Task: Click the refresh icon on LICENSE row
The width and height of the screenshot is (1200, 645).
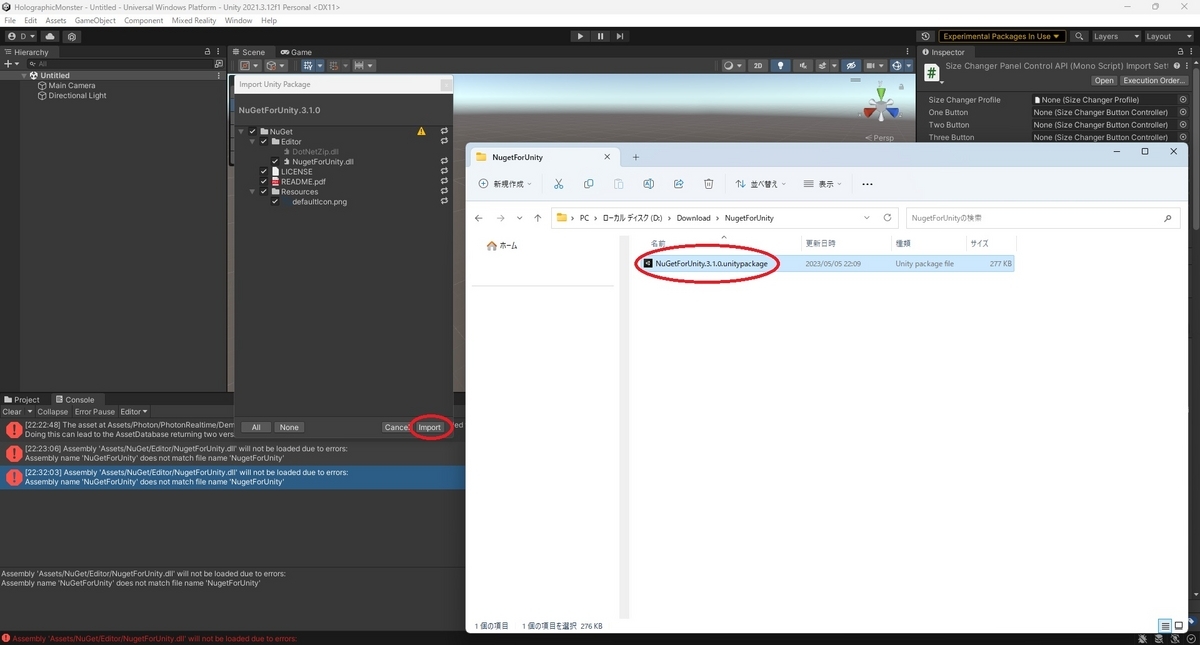Action: (444, 171)
